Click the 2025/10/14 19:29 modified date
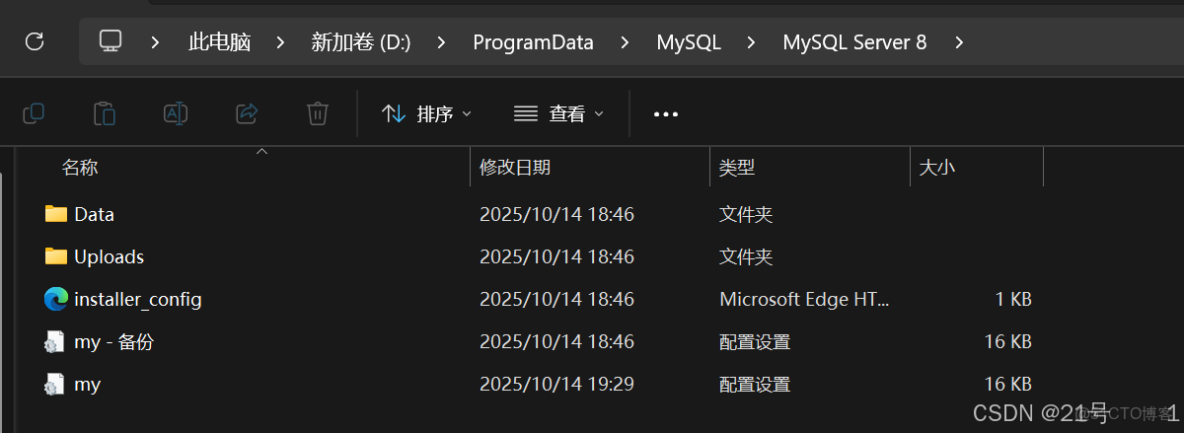 pos(557,385)
